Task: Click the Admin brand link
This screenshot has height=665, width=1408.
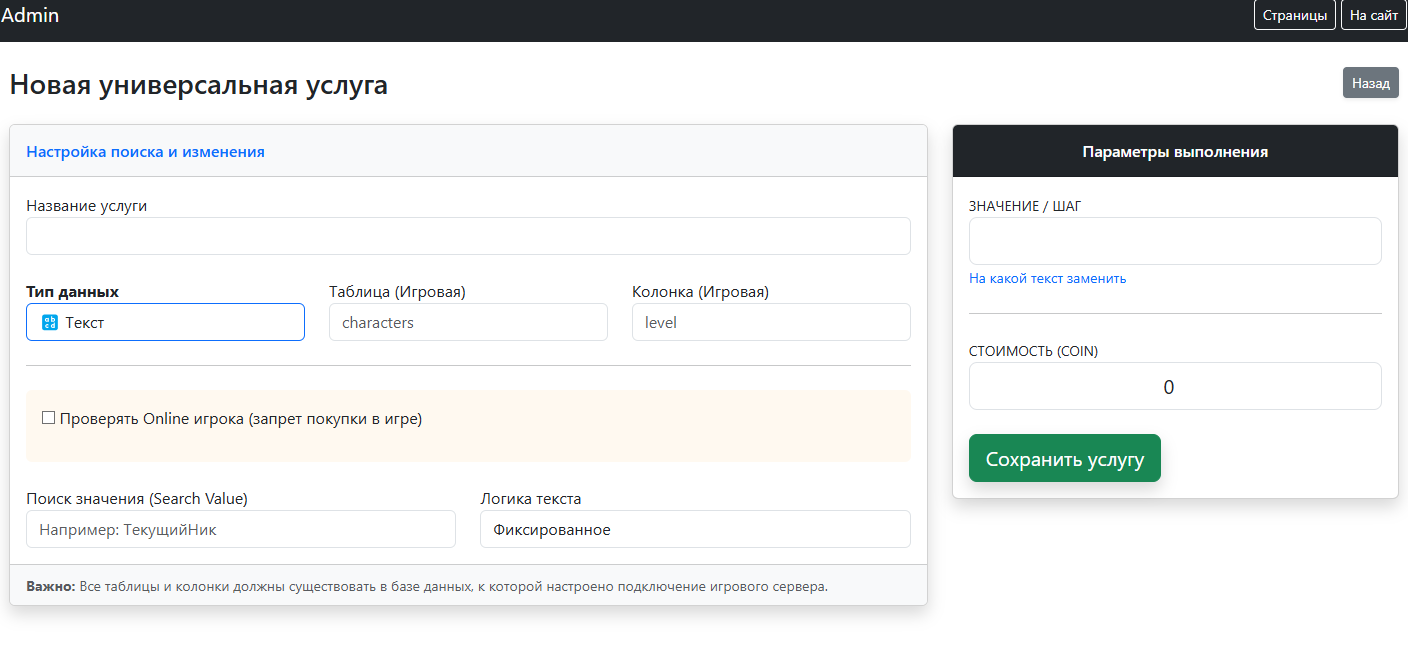Action: (30, 16)
